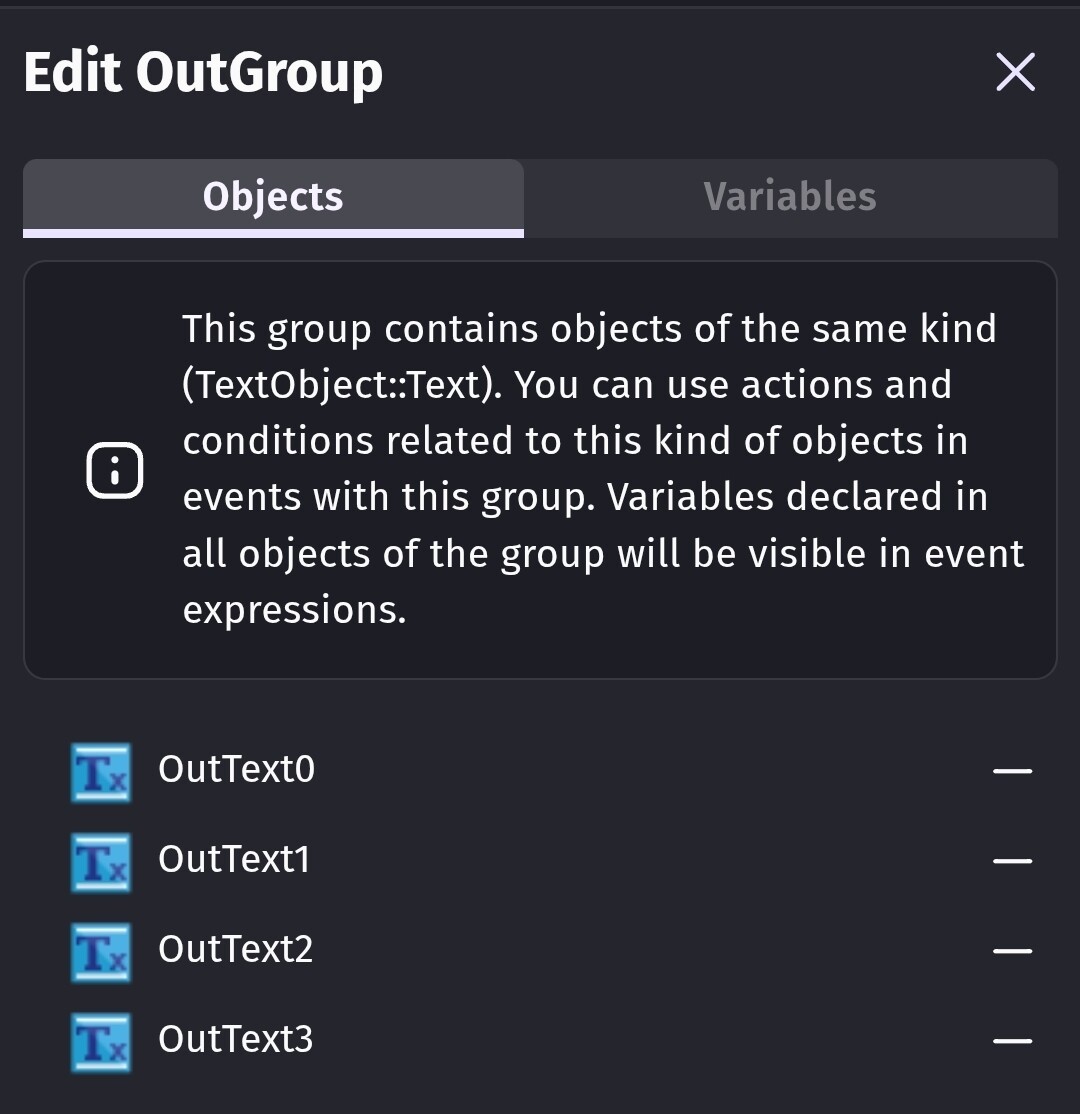Select the OutText0 list entry
This screenshot has width=1080, height=1114.
coord(237,769)
